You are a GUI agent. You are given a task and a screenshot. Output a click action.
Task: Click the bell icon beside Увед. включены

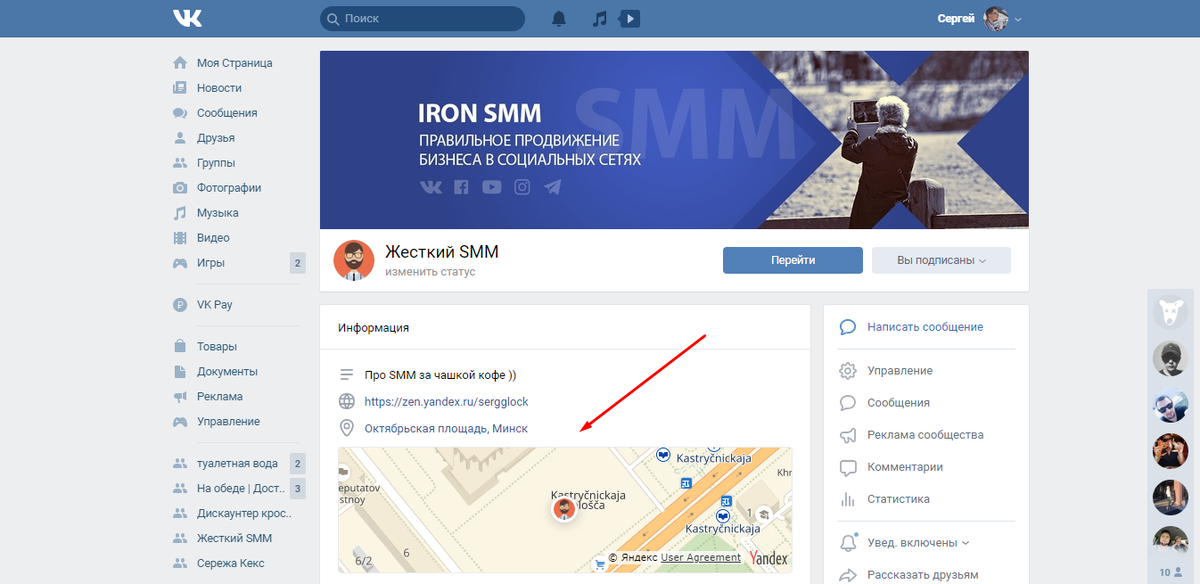point(848,542)
